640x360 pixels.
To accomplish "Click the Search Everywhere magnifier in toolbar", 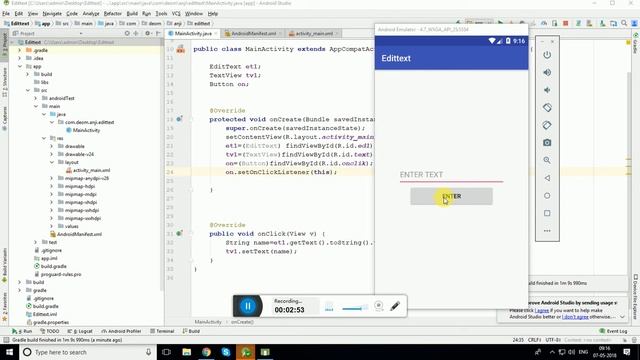I will (x=624, y=23).
